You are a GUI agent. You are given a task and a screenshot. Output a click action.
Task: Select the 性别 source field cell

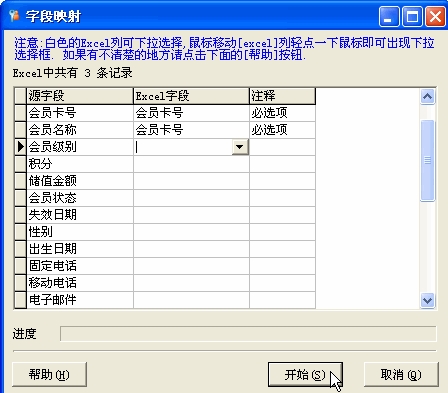[x=80, y=232]
